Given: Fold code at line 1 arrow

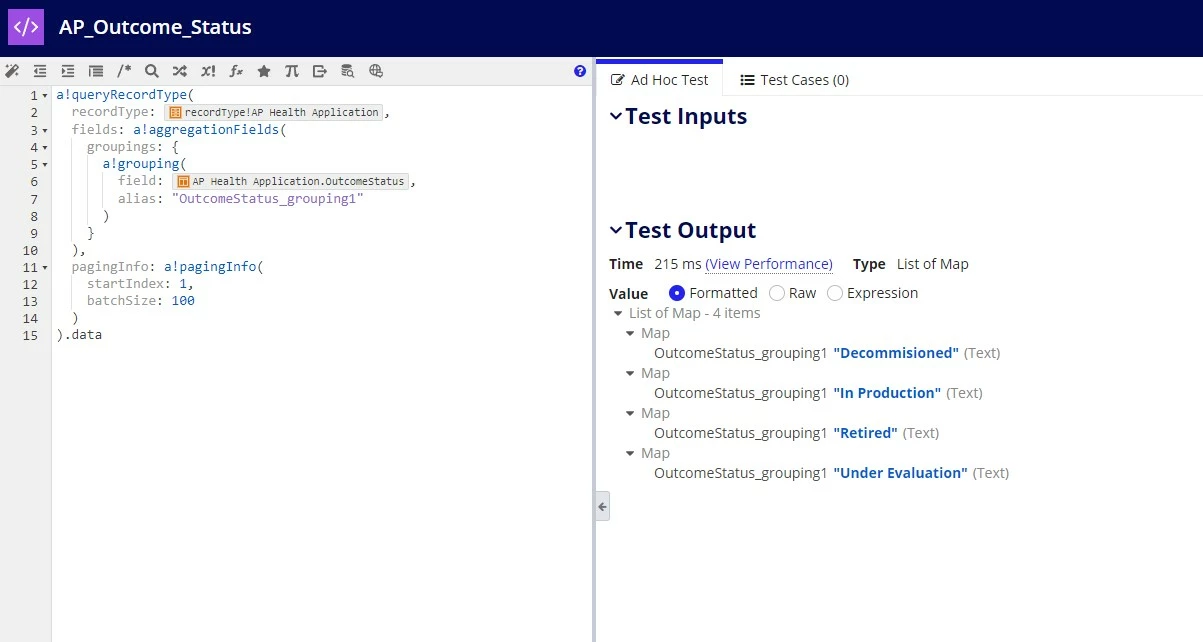Looking at the screenshot, I should 45,96.
